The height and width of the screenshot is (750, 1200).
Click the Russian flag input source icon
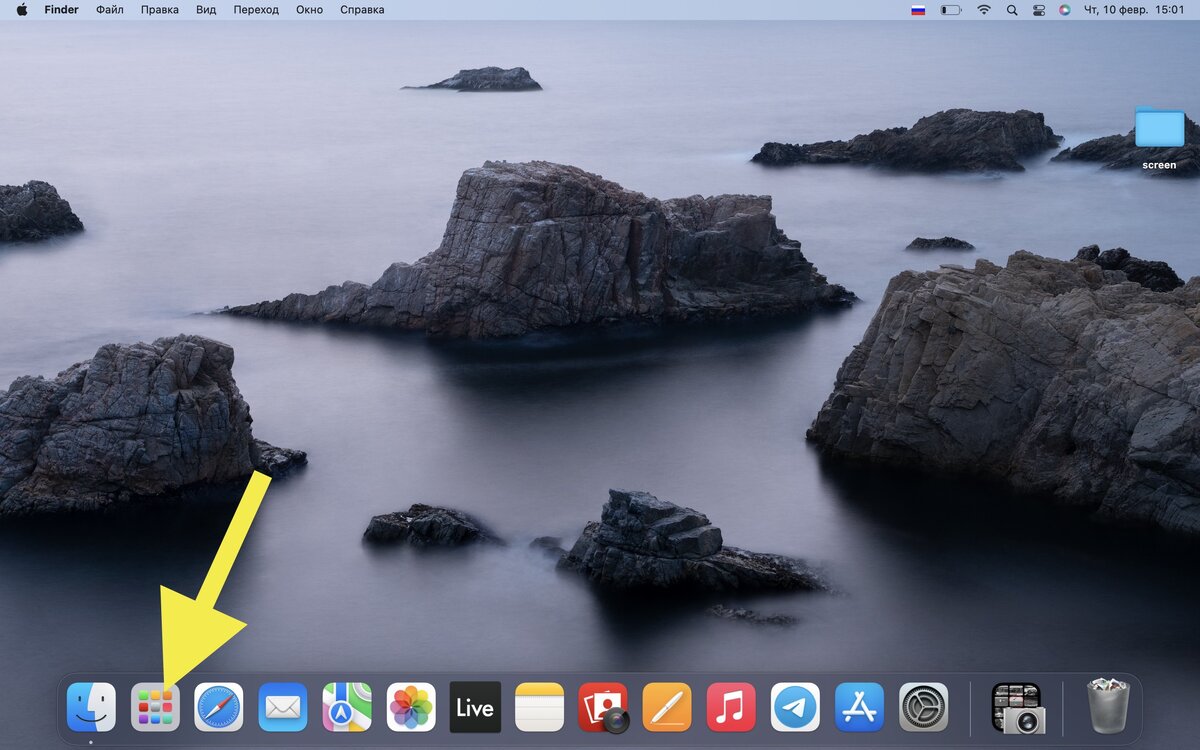[918, 10]
